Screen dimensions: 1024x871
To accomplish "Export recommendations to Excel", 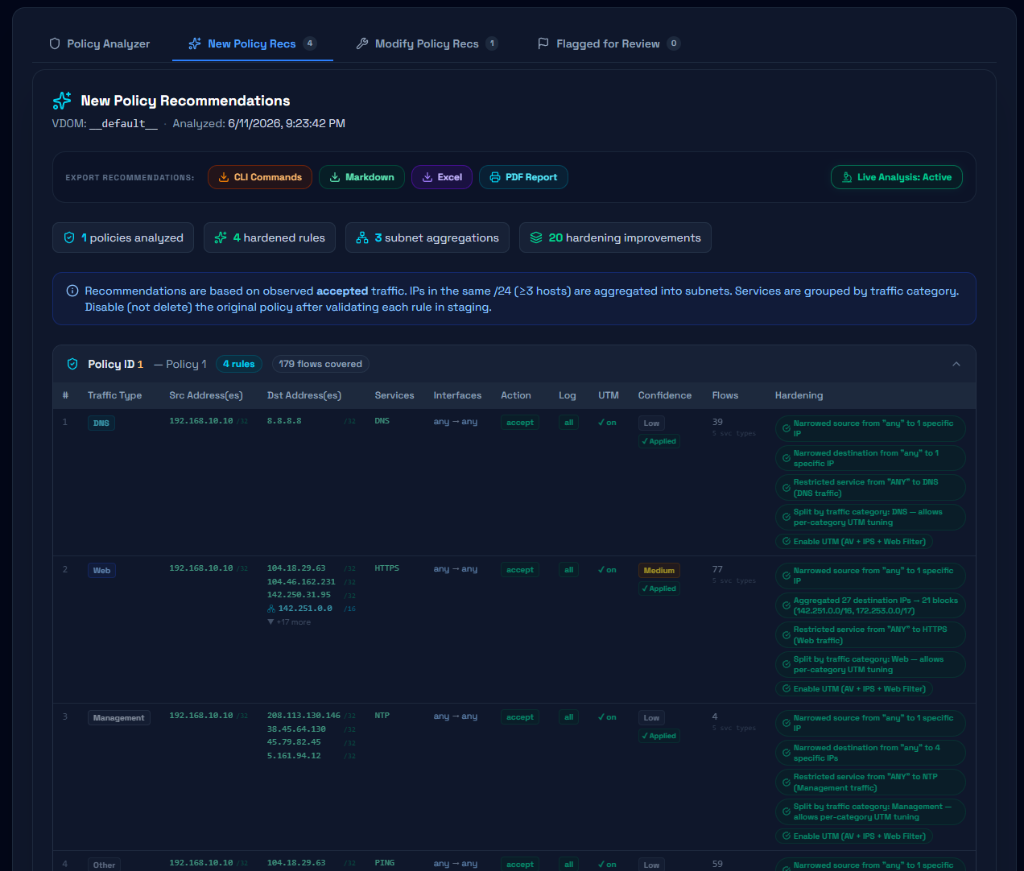I will coord(442,177).
